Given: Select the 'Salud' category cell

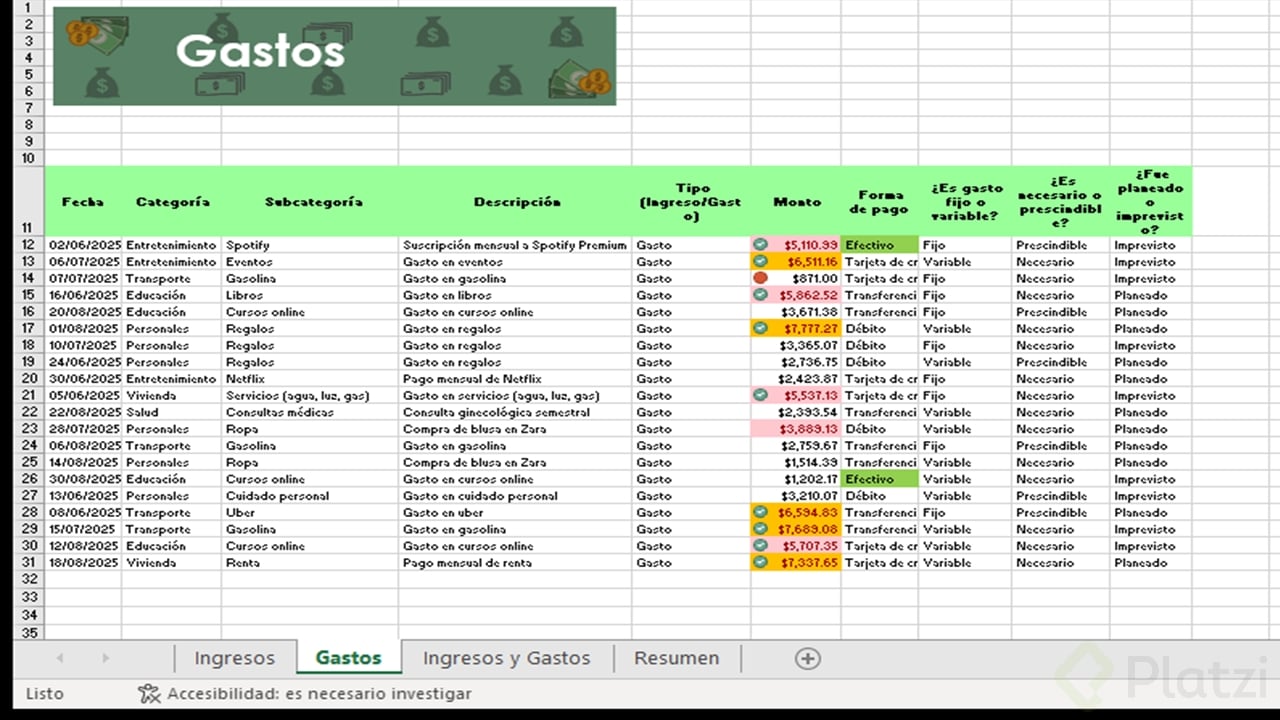Looking at the screenshot, I should click(172, 412).
